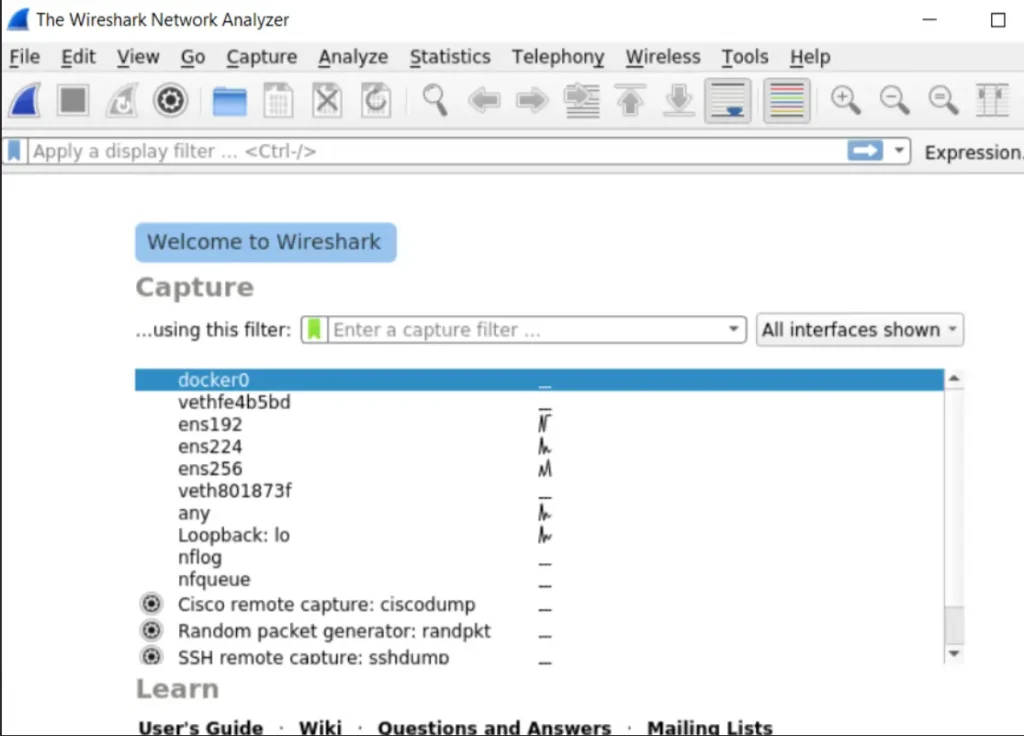
Task: Select the ens256 interface
Action: [539, 469]
